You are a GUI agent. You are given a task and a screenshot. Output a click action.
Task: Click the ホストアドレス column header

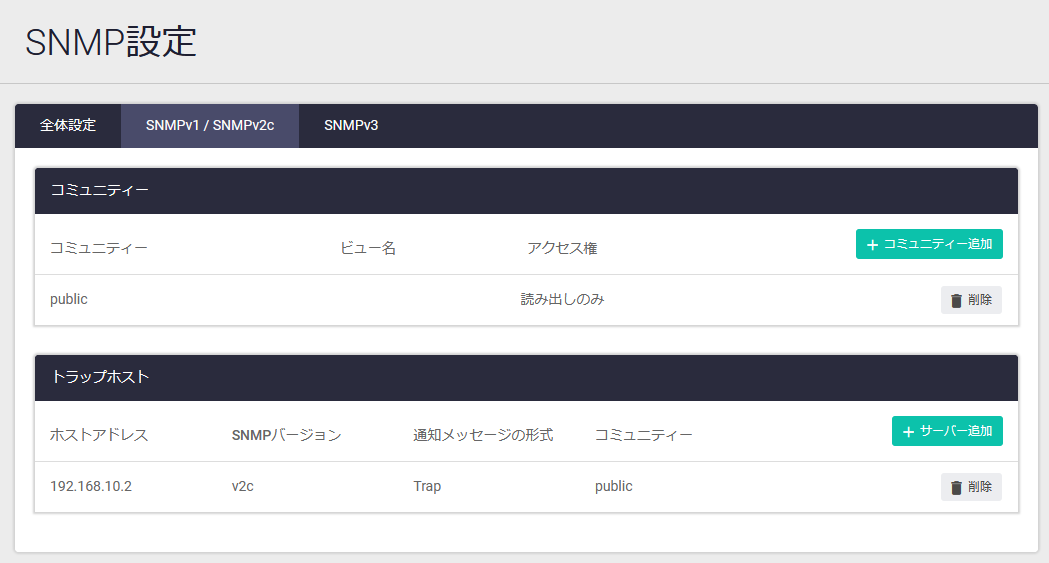[99, 435]
